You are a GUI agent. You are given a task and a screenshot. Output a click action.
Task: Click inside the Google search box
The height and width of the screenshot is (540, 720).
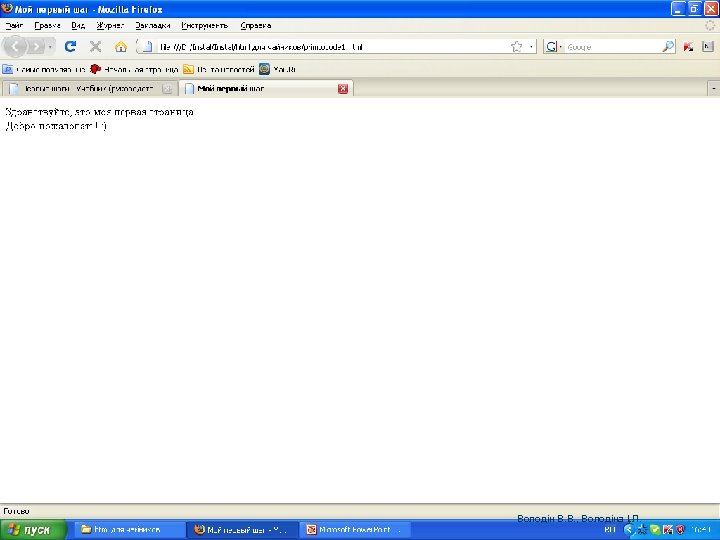pos(613,46)
